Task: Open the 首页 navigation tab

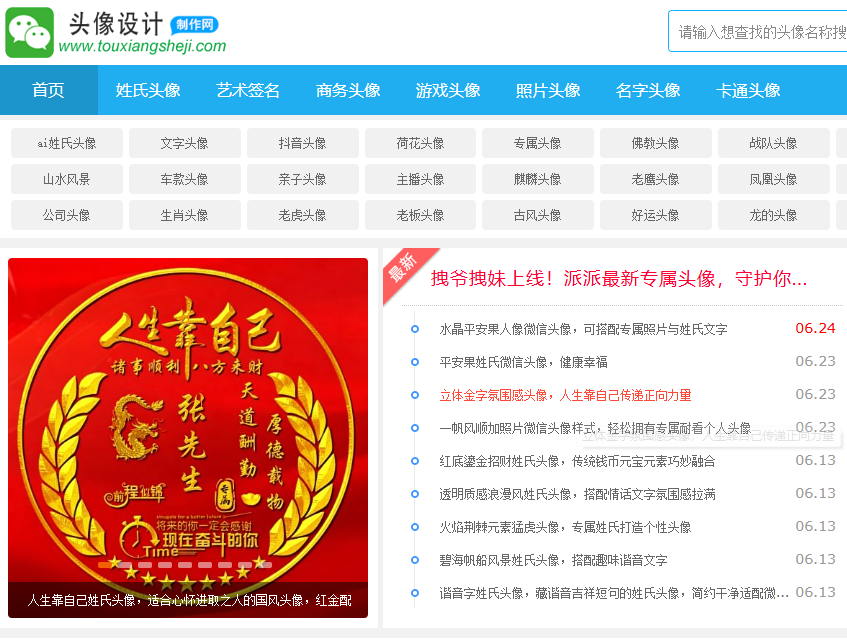Action: click(49, 90)
